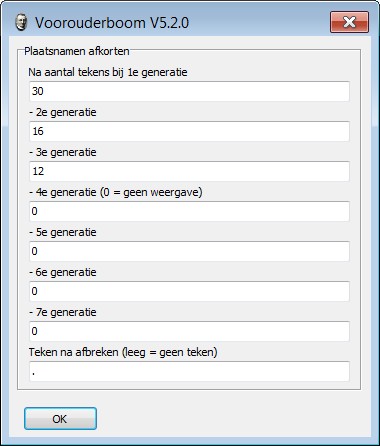Click the 'Na aantal tekens bij 1e generatie' label

coord(108,72)
